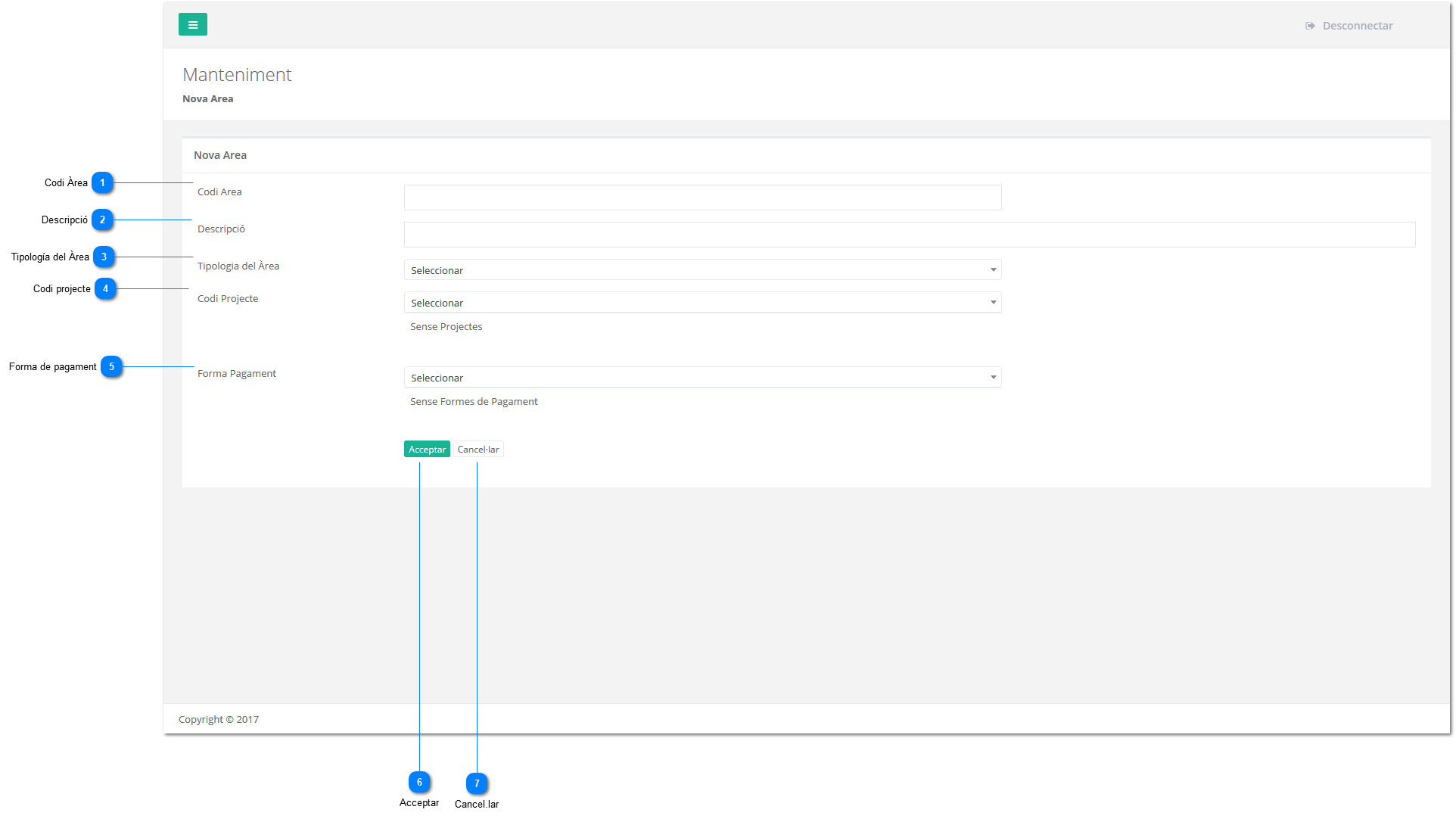
Task: Click numbered callout badge 5
Action: (111, 366)
